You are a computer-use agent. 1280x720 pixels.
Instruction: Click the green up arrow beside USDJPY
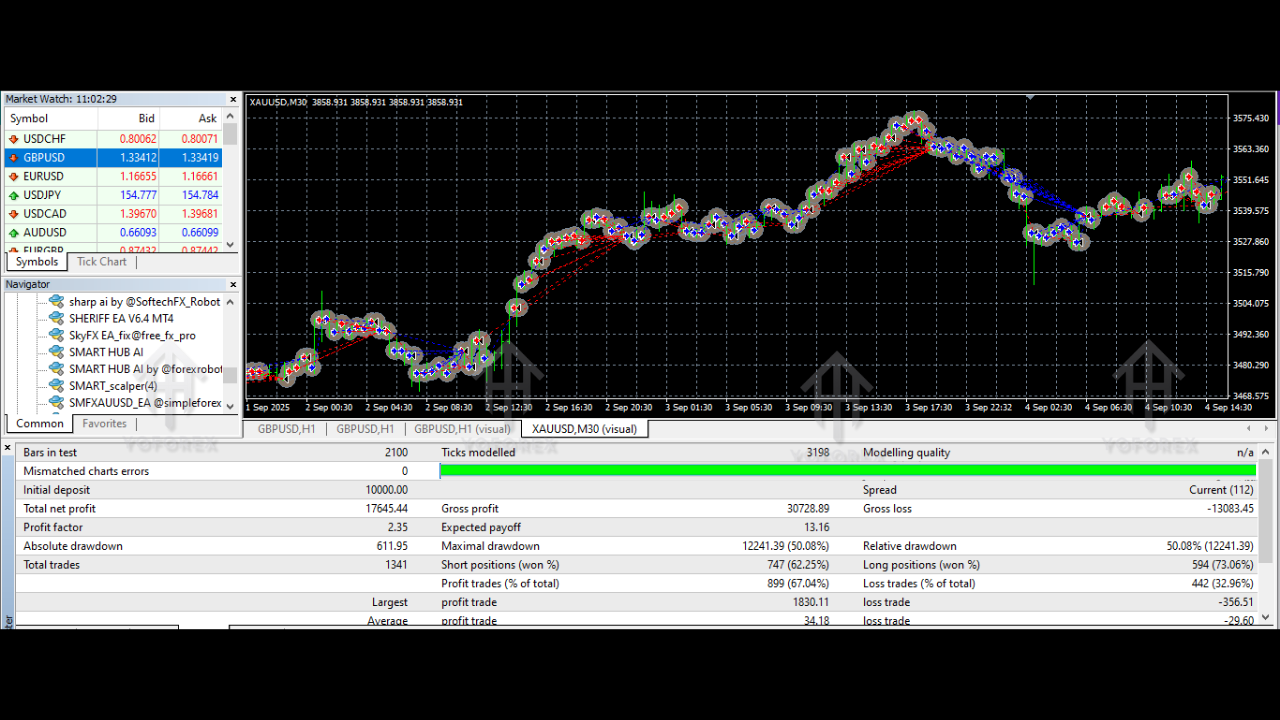point(14,195)
